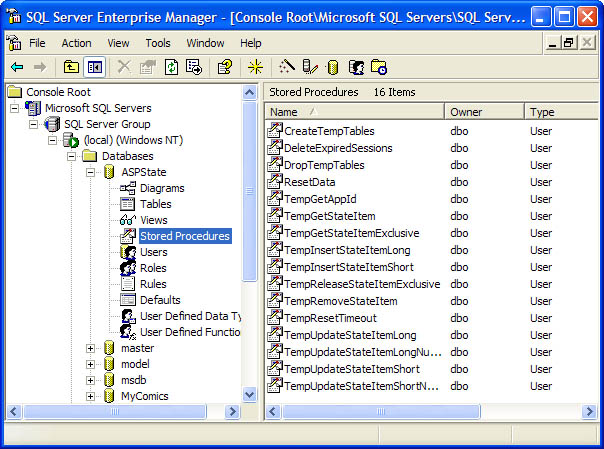Select the Stored Procedures tree node

[x=185, y=236]
